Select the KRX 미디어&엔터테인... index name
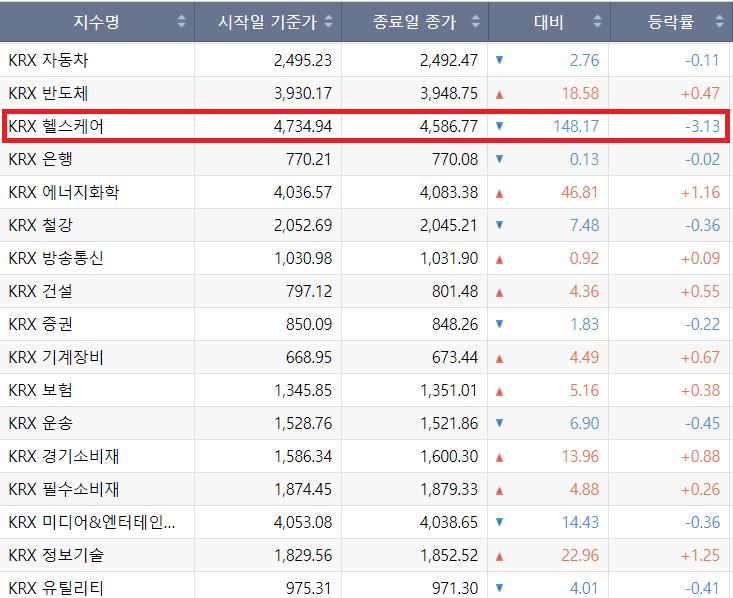This screenshot has width=733, height=598. coord(92,522)
